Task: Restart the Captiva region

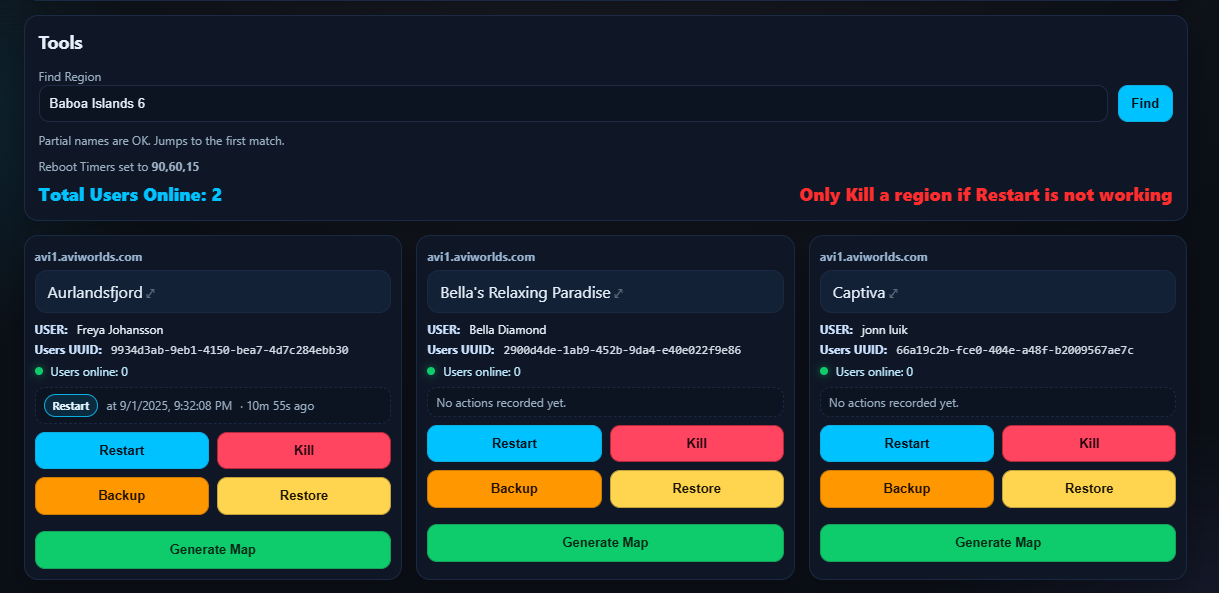Action: click(907, 443)
